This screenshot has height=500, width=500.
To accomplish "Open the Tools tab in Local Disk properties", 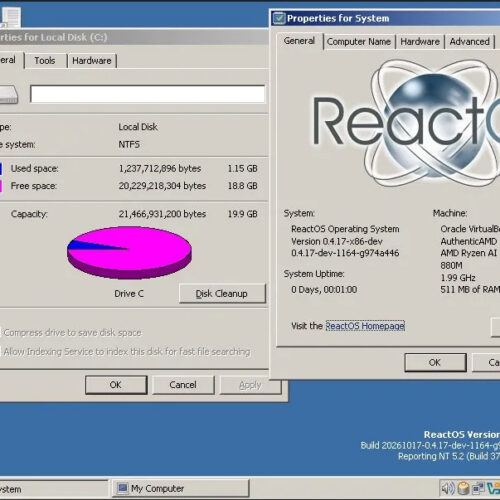I will (45, 61).
